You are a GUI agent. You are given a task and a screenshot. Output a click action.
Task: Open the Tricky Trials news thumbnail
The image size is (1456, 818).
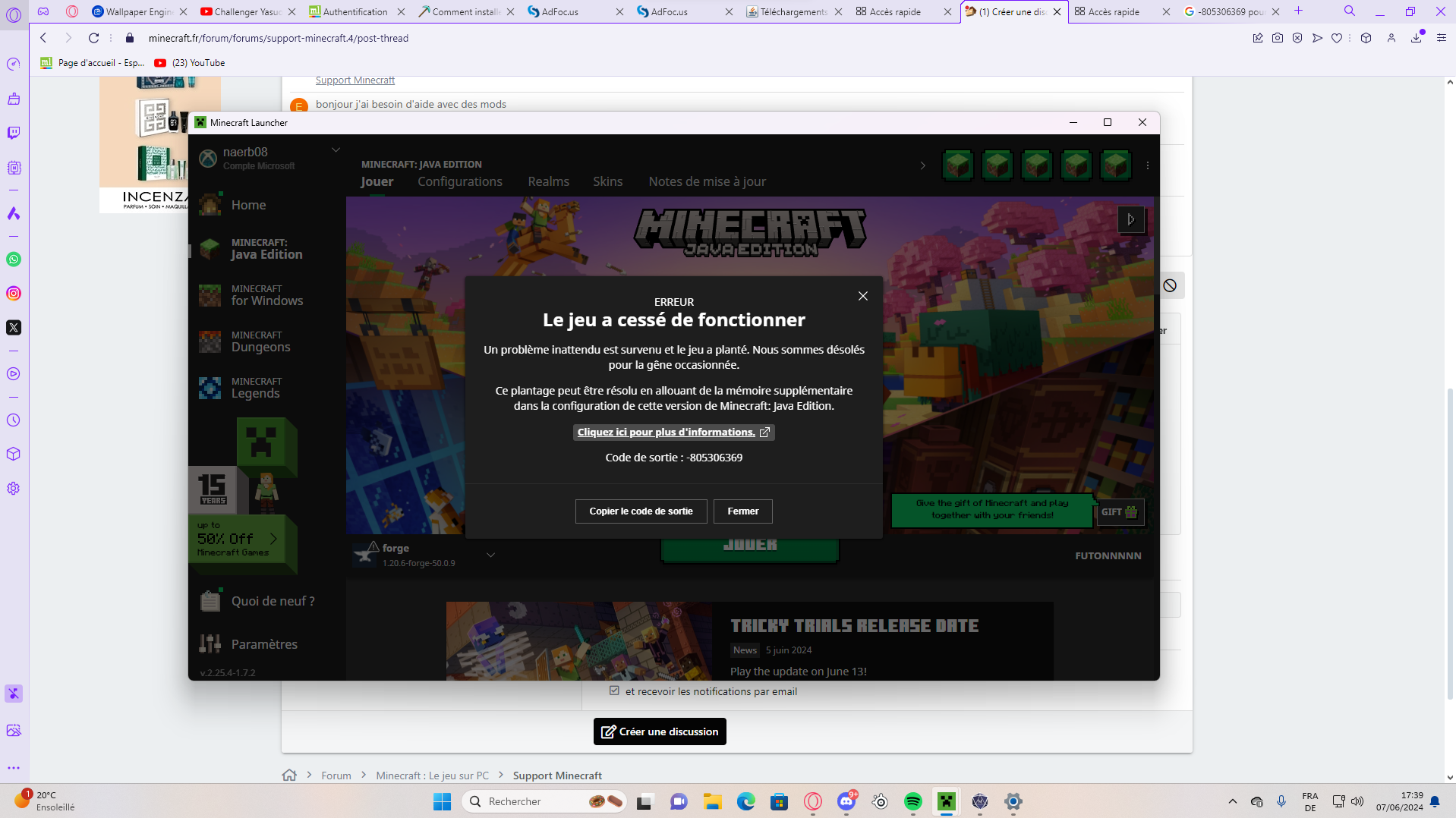click(x=579, y=641)
